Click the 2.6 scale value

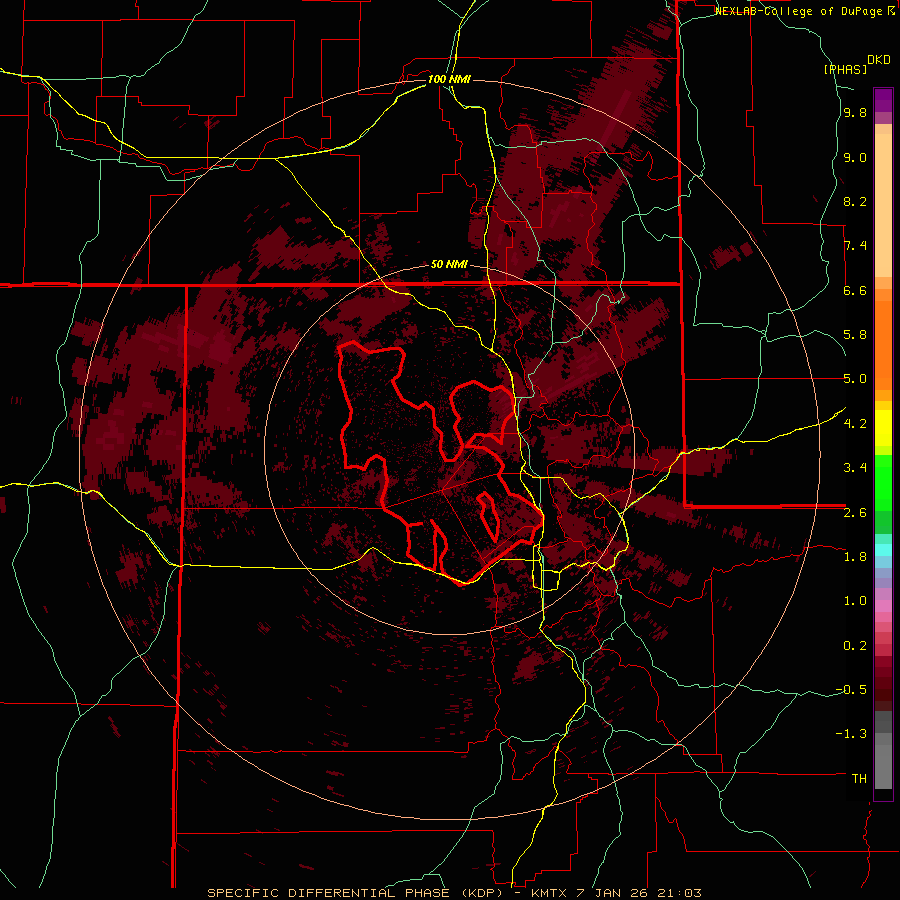pyautogui.click(x=855, y=512)
